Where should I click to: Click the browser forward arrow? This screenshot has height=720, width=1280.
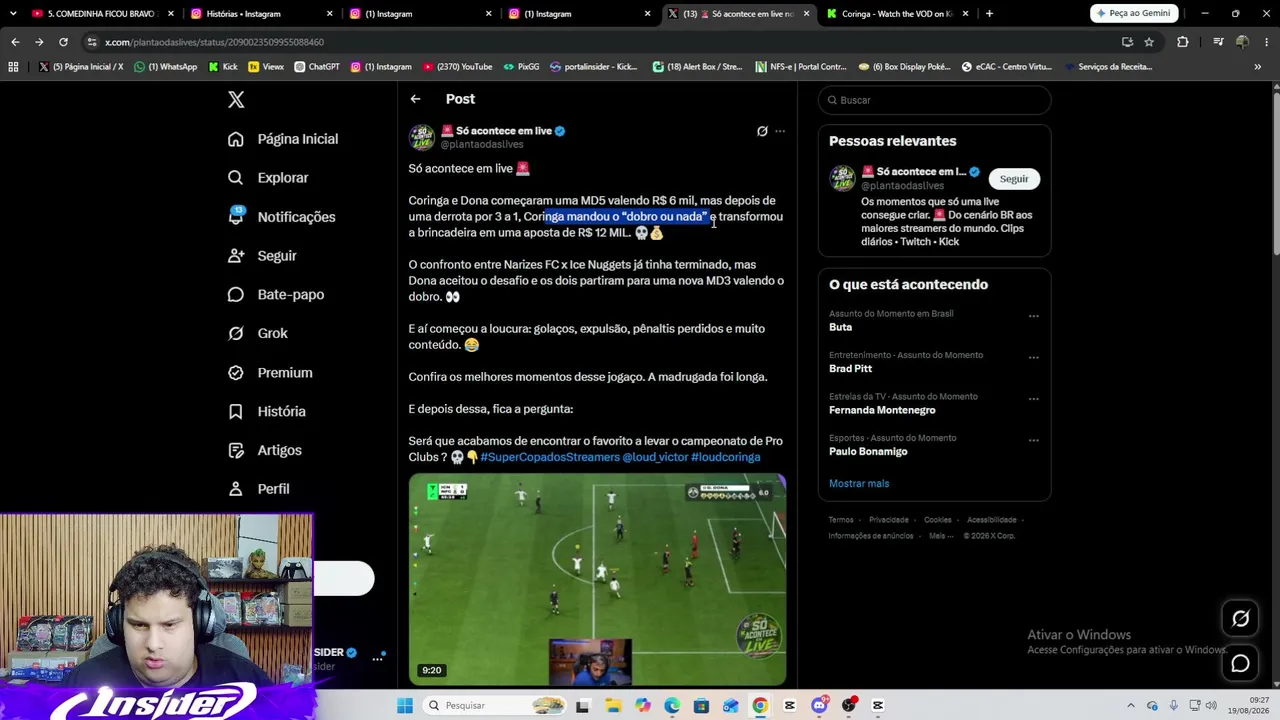(39, 42)
